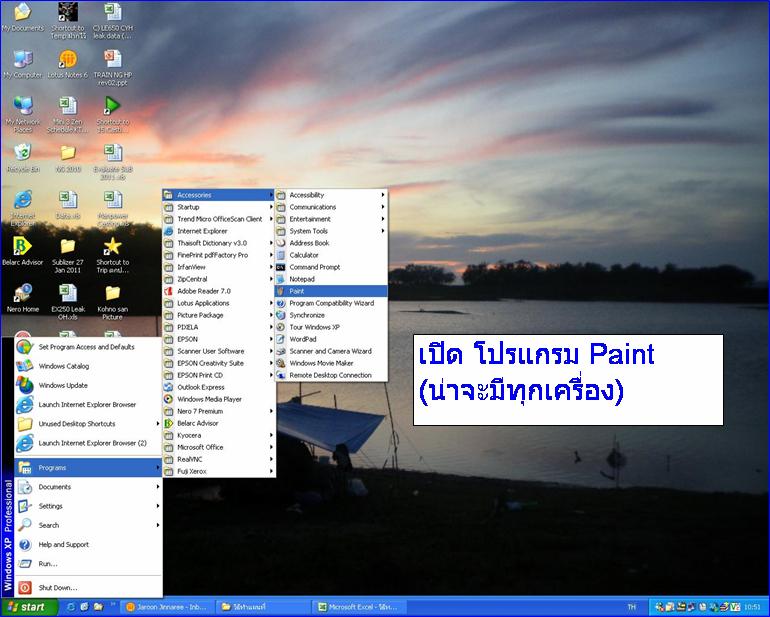Open Calculator in Accessories menu
The height and width of the screenshot is (617, 770).
point(331,255)
